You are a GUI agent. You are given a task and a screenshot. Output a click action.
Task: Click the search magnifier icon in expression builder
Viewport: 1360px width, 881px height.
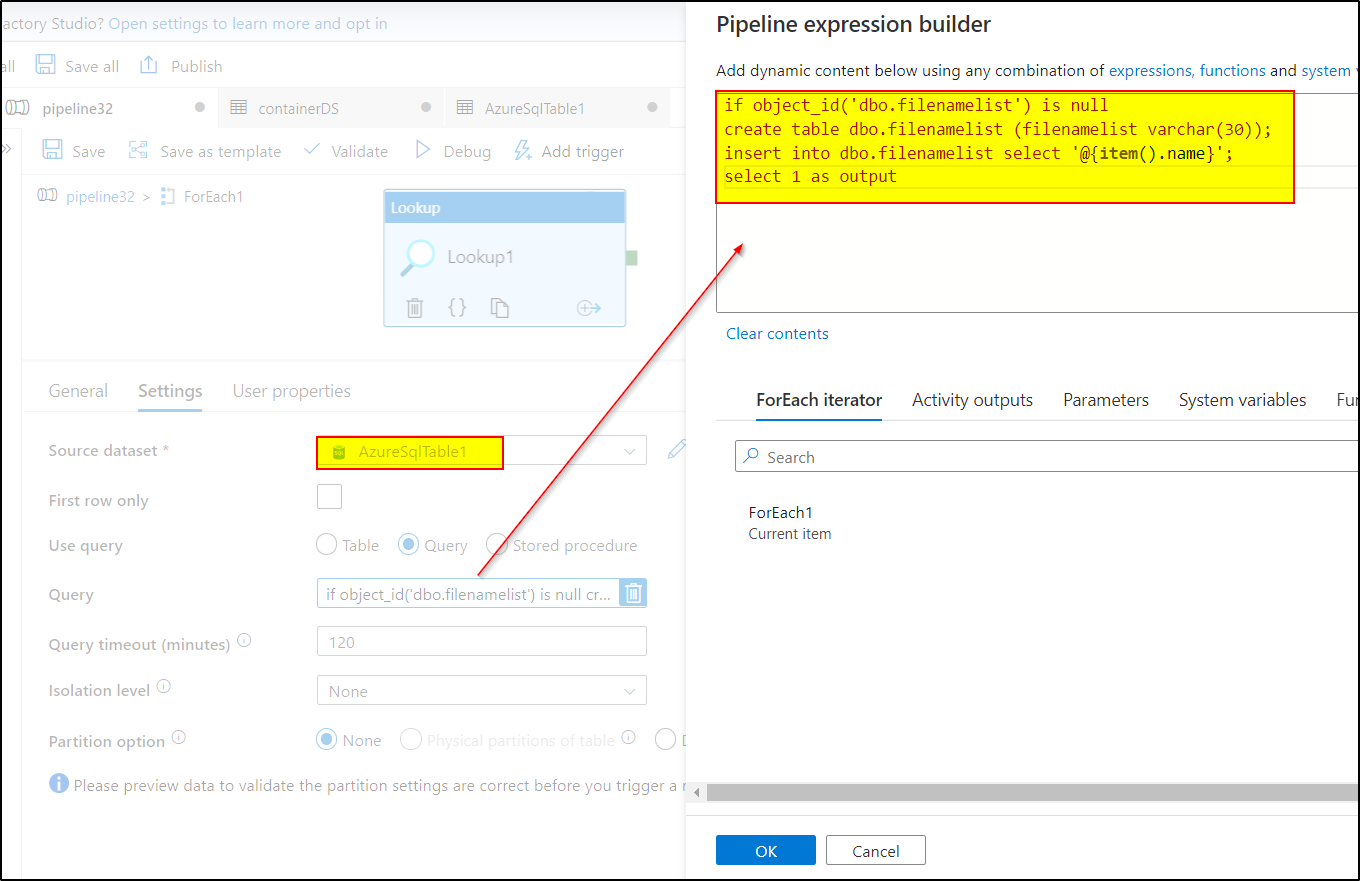pos(751,457)
